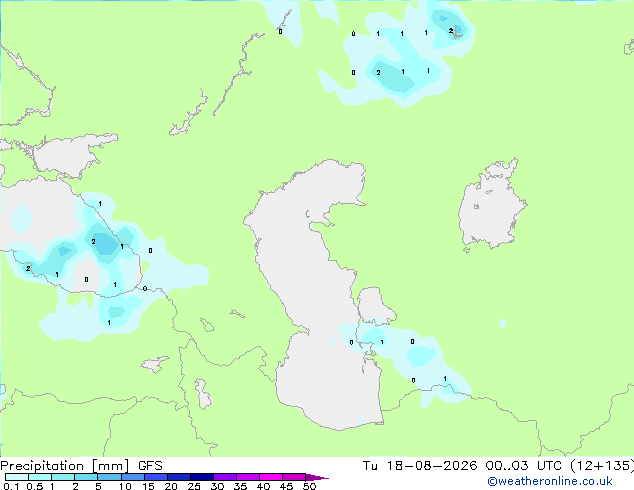Click the purple arrow tip after 50 on legend

317,477
